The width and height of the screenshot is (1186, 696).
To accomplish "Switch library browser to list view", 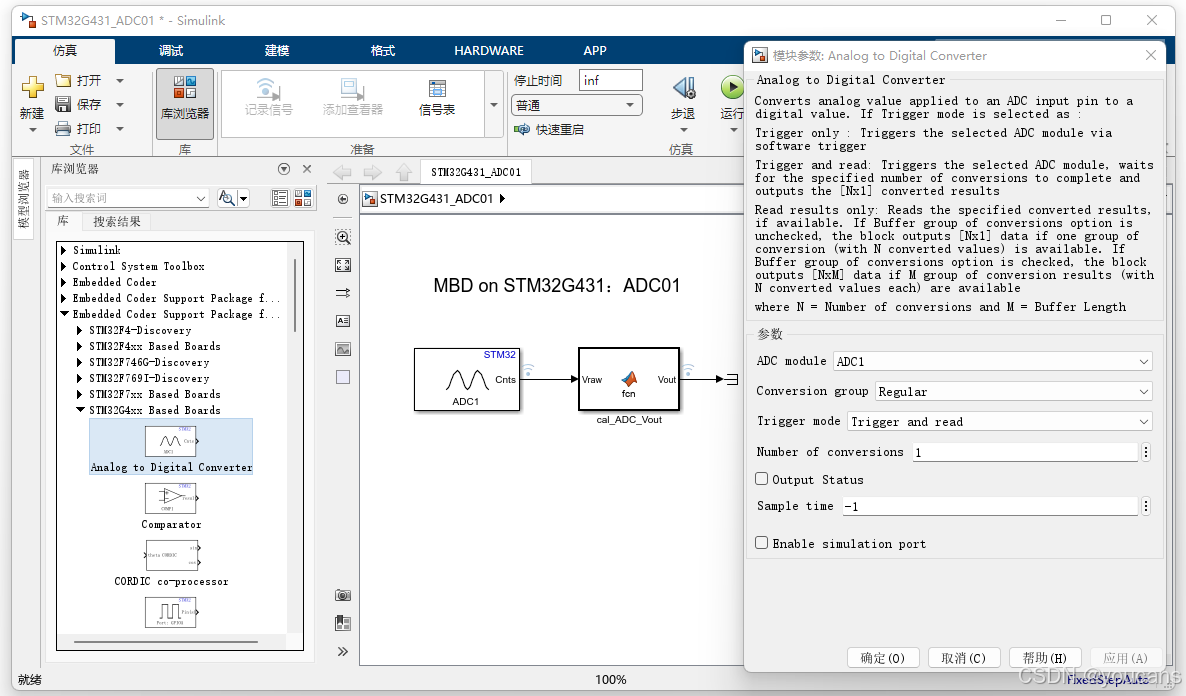I will coord(280,198).
